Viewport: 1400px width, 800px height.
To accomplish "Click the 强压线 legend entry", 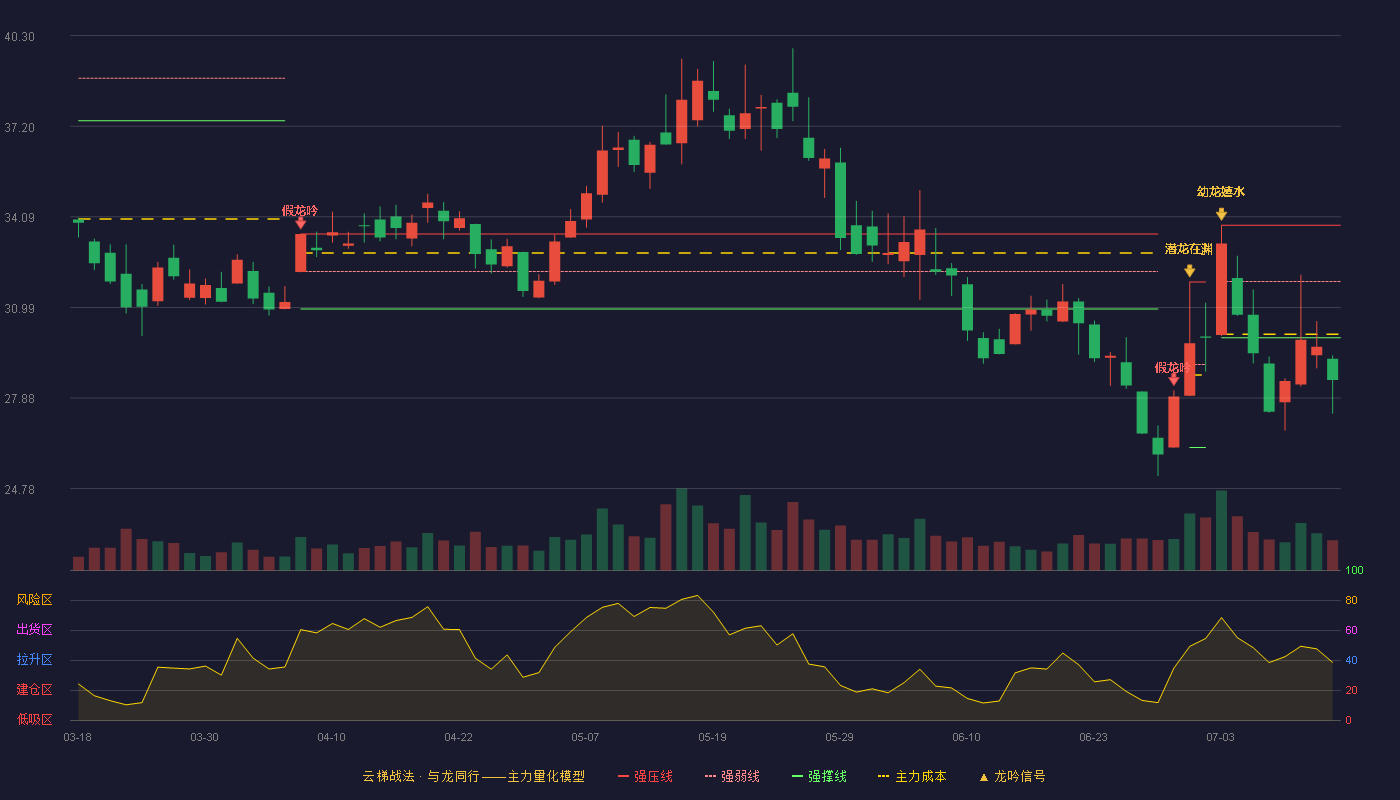I will 645,776.
